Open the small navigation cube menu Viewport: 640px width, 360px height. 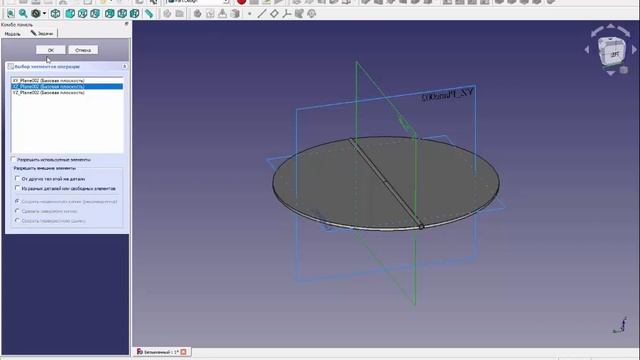[624, 70]
